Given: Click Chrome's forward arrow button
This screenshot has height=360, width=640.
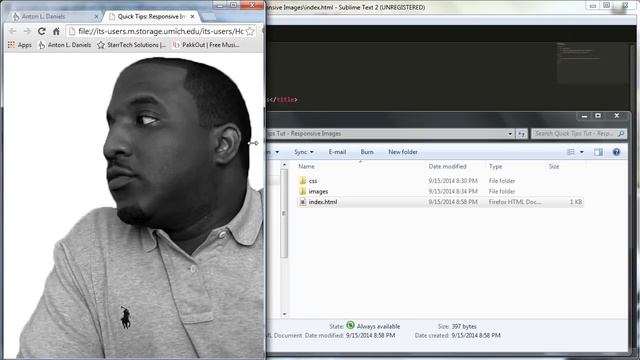Looking at the screenshot, I should (27, 31).
